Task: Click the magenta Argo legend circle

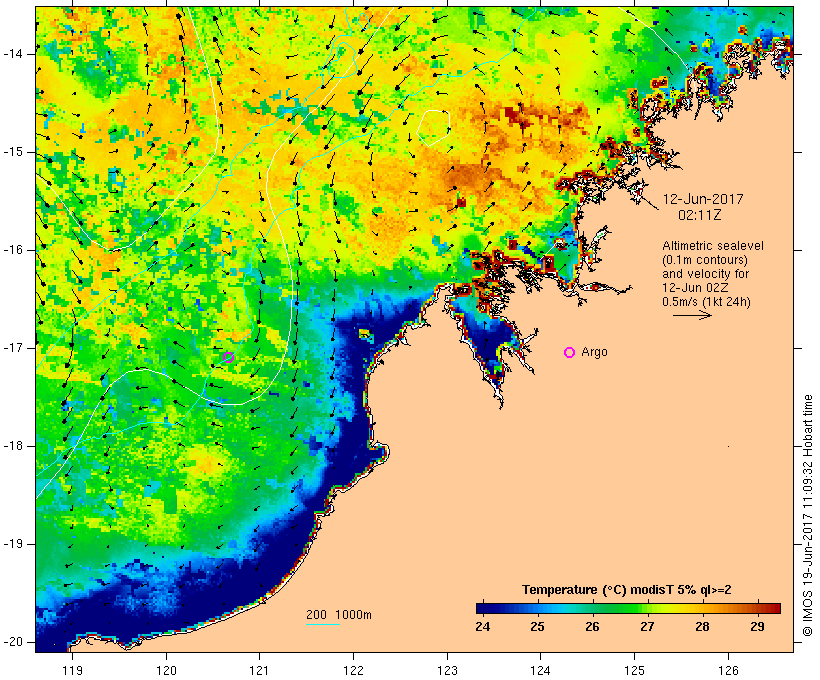Action: [x=570, y=353]
